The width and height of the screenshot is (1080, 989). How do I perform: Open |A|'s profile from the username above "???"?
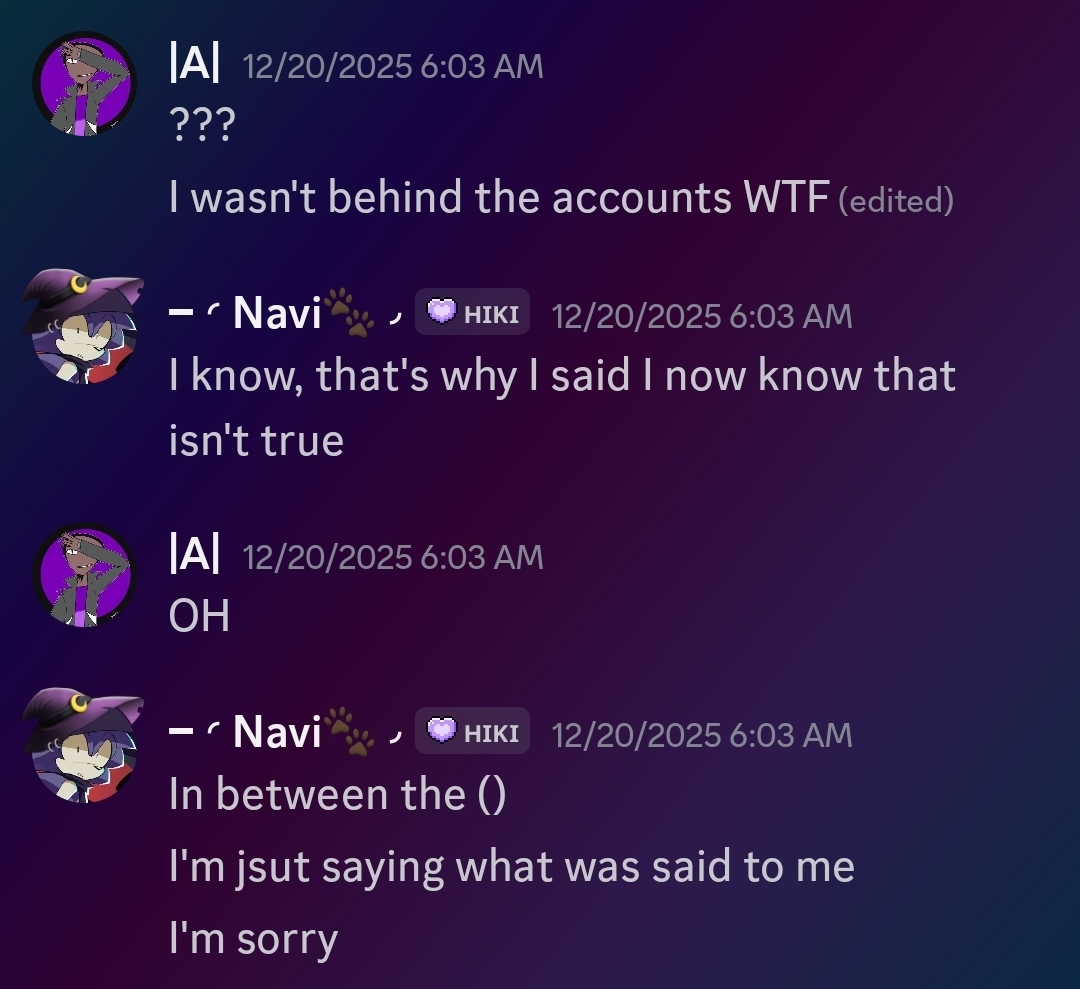click(195, 66)
